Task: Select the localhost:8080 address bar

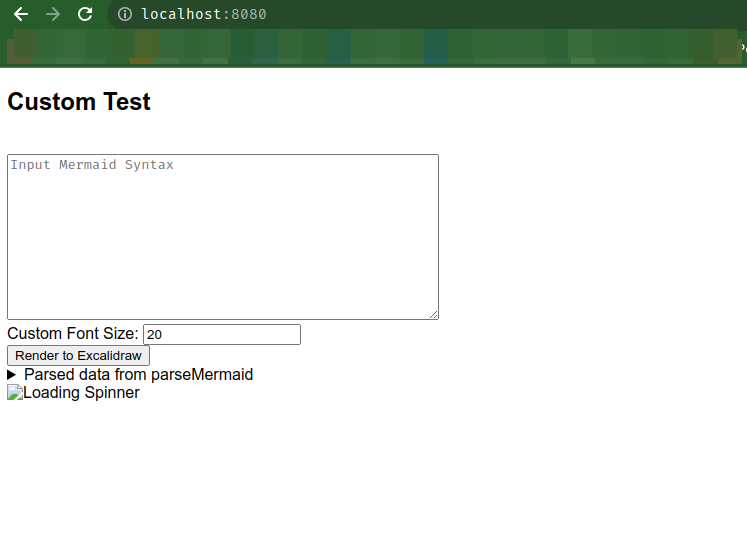Action: (x=427, y=14)
